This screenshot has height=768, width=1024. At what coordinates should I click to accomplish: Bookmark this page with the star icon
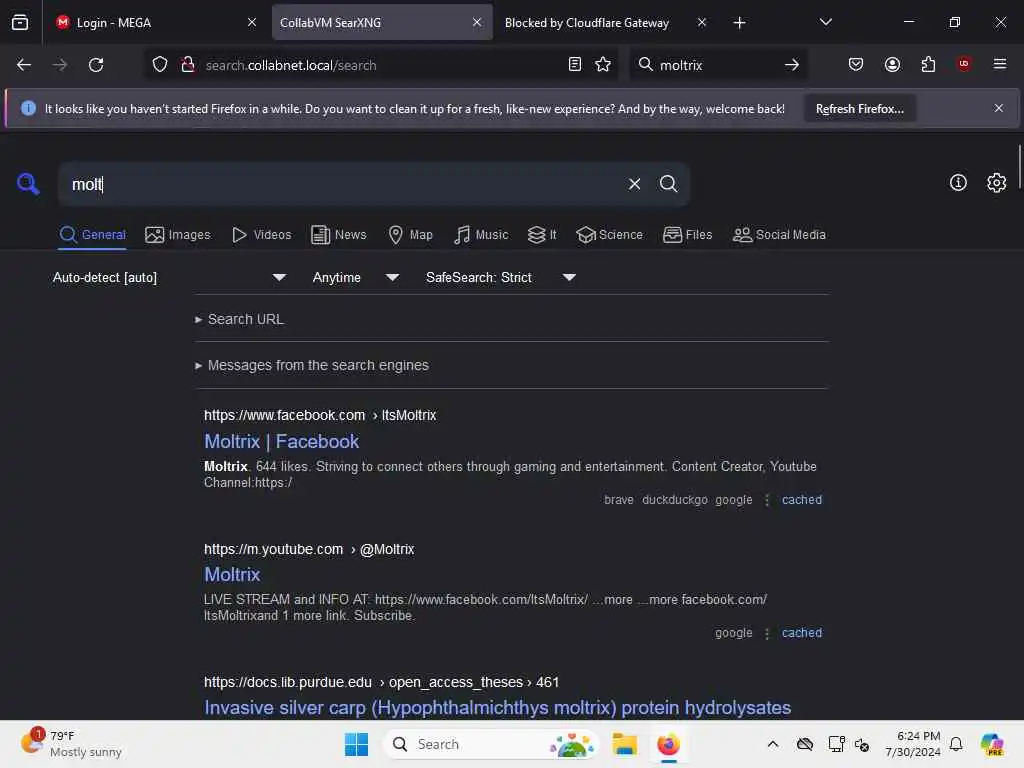pyautogui.click(x=603, y=65)
